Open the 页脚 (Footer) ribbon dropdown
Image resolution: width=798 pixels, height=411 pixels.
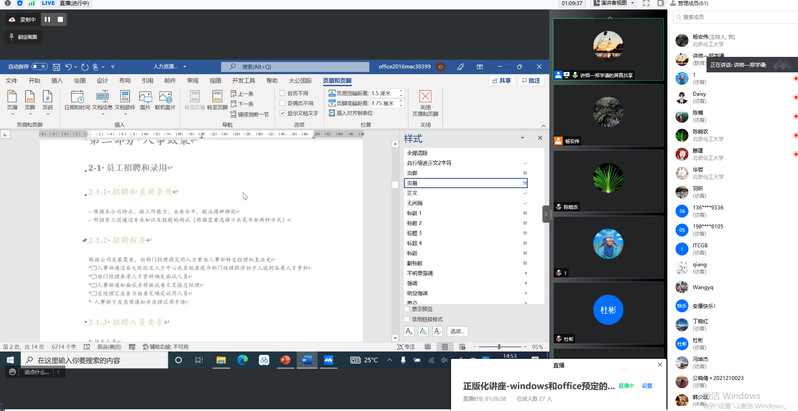[31, 100]
